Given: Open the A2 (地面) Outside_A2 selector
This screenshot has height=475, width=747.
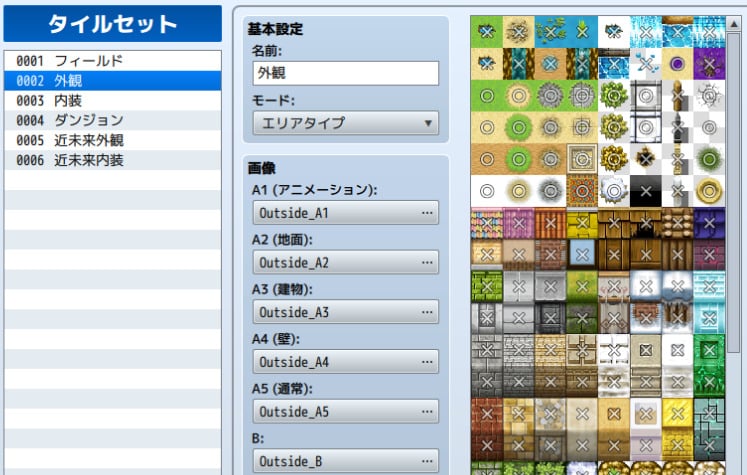Looking at the screenshot, I should coord(346,263).
